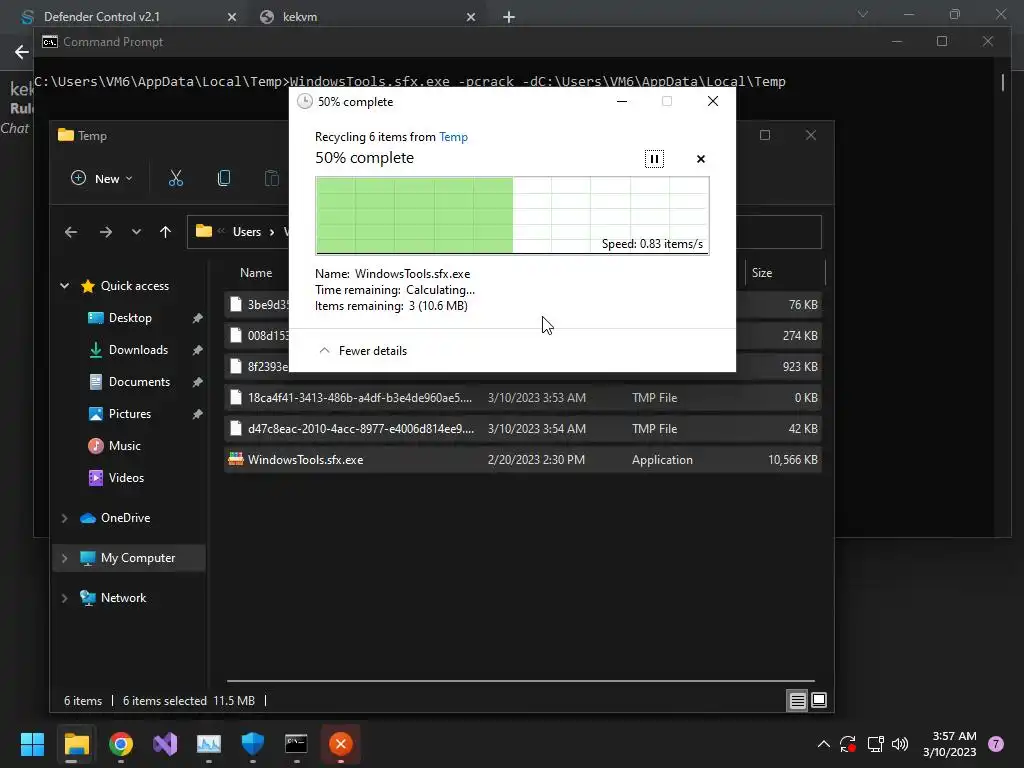Click the Cut scissors icon
This screenshot has height=768, width=1024.
coord(176,178)
